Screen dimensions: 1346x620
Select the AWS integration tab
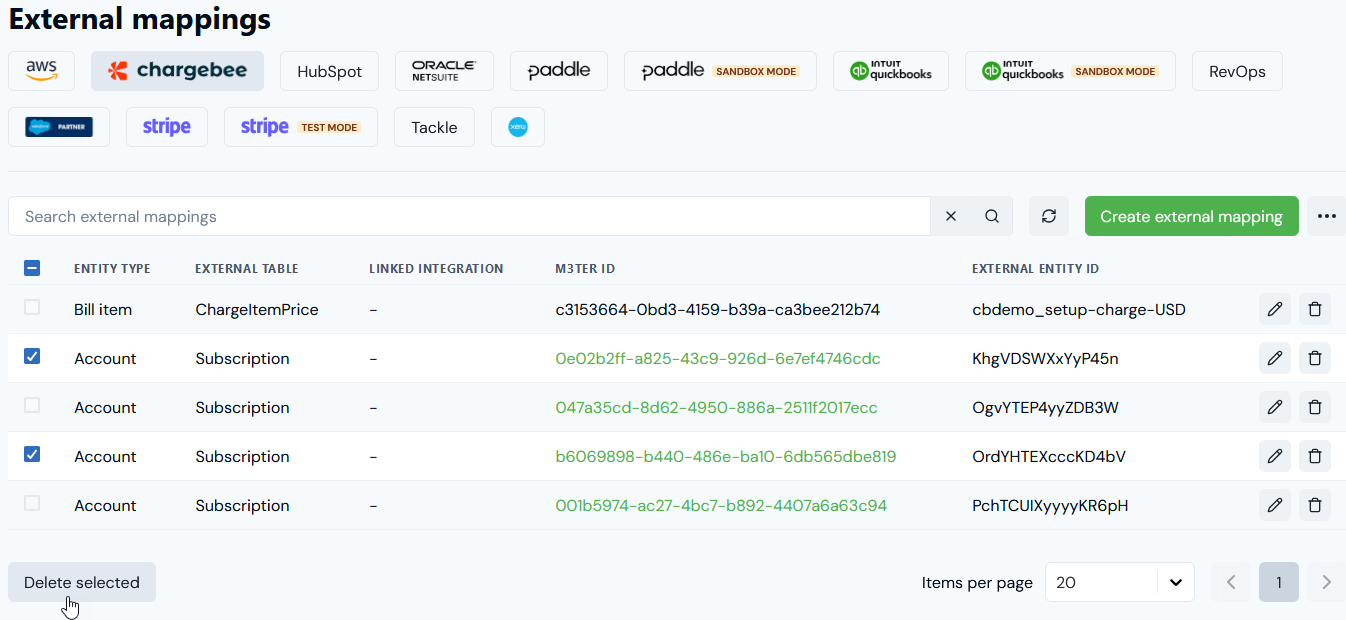(x=42, y=71)
